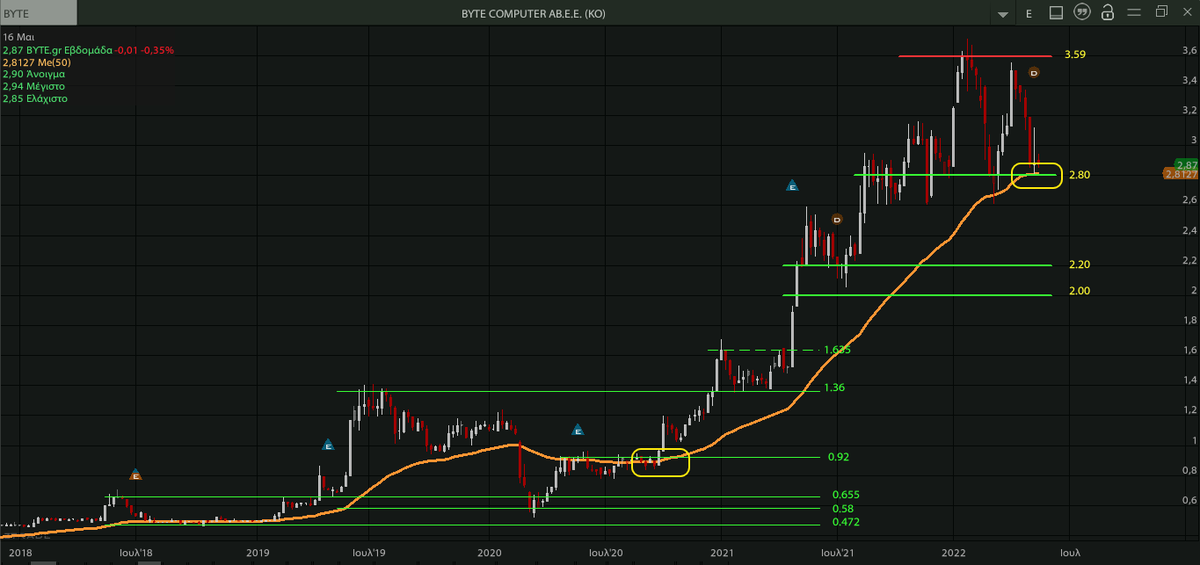Select the 0.655 price level label
Image resolution: width=1200 pixels, height=565 pixels.
tap(845, 495)
